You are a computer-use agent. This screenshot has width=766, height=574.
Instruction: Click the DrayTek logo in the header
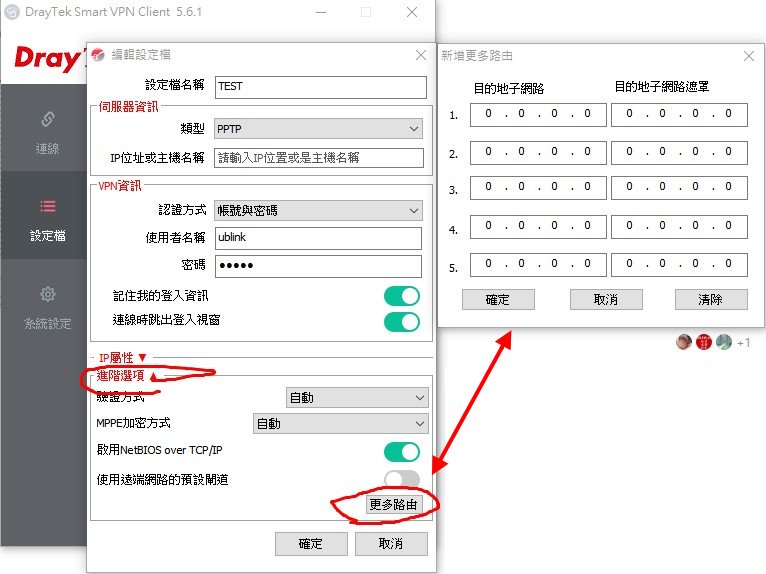45,59
